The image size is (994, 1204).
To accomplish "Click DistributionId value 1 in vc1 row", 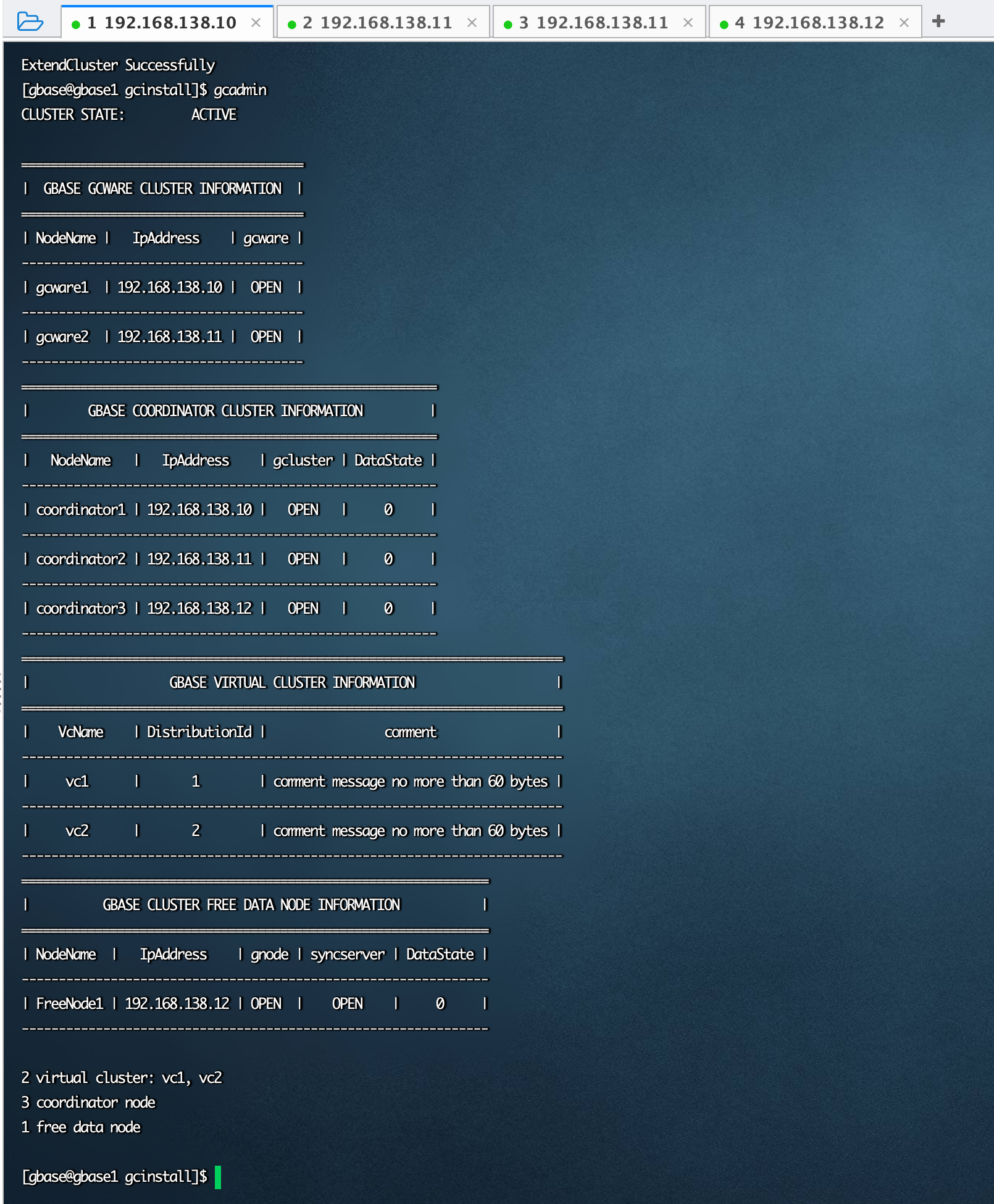I will point(196,782).
